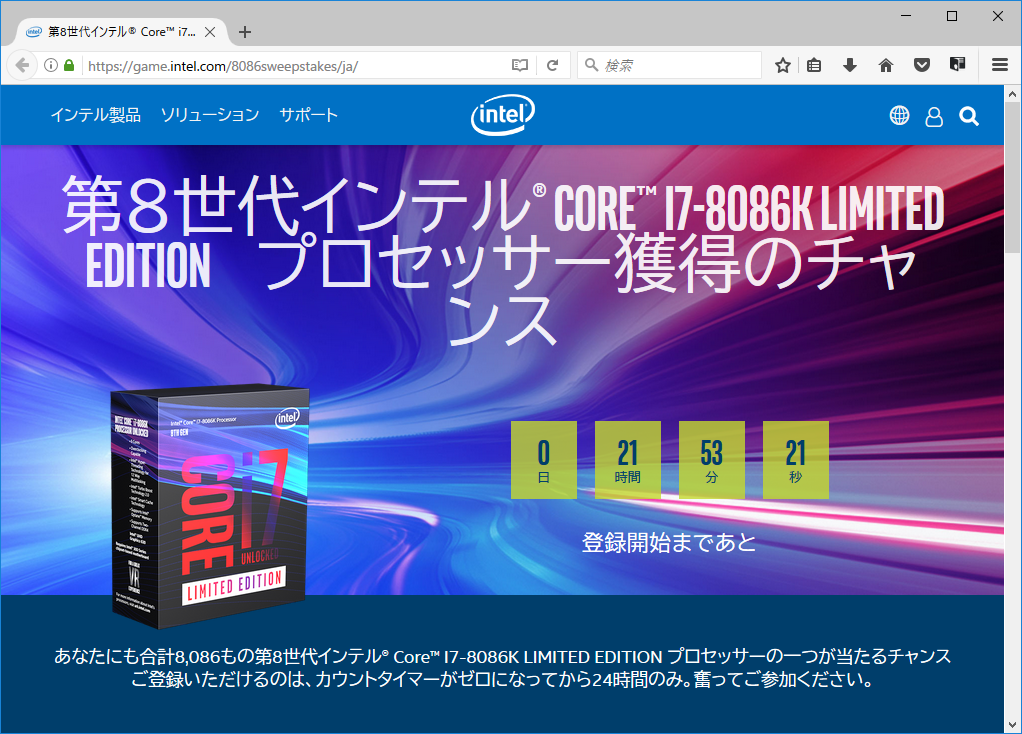
Task: Click the 53 分 countdown tile
Action: 712,460
